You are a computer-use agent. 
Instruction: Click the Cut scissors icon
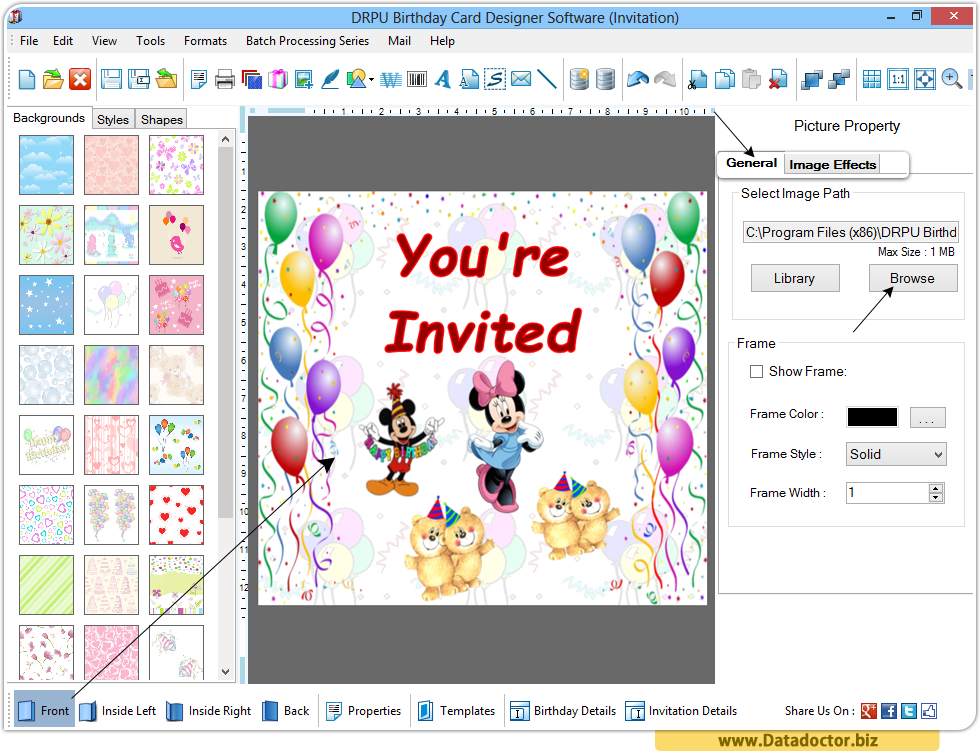(x=698, y=80)
